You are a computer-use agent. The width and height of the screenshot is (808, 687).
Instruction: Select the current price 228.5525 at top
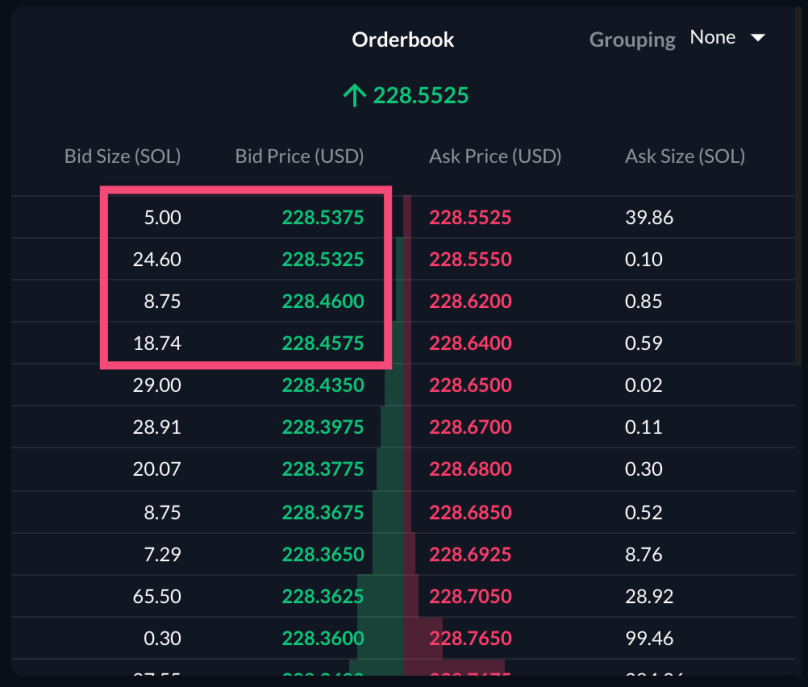pos(419,95)
